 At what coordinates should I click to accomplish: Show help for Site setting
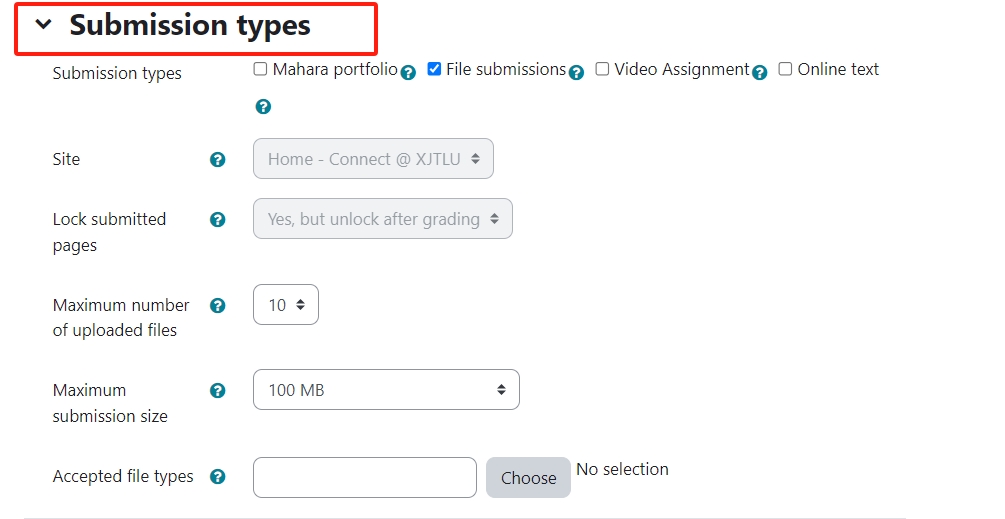[218, 160]
